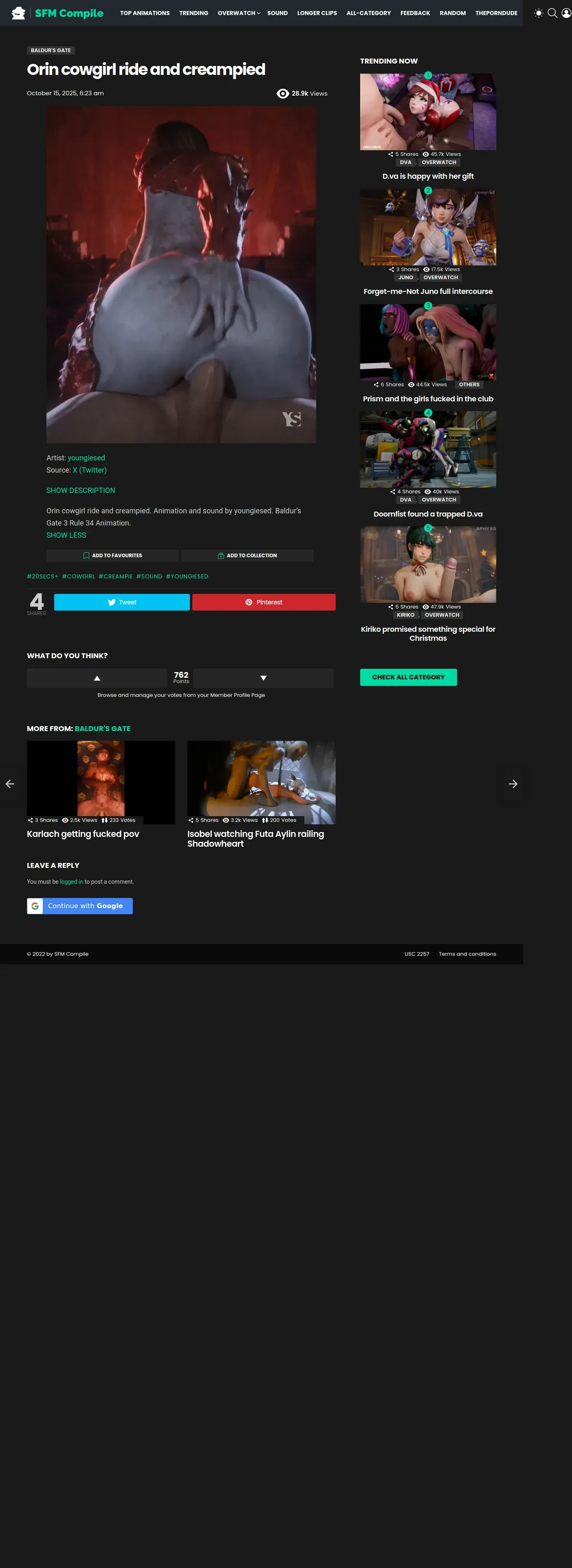Click the Check All Category button

pos(408,677)
